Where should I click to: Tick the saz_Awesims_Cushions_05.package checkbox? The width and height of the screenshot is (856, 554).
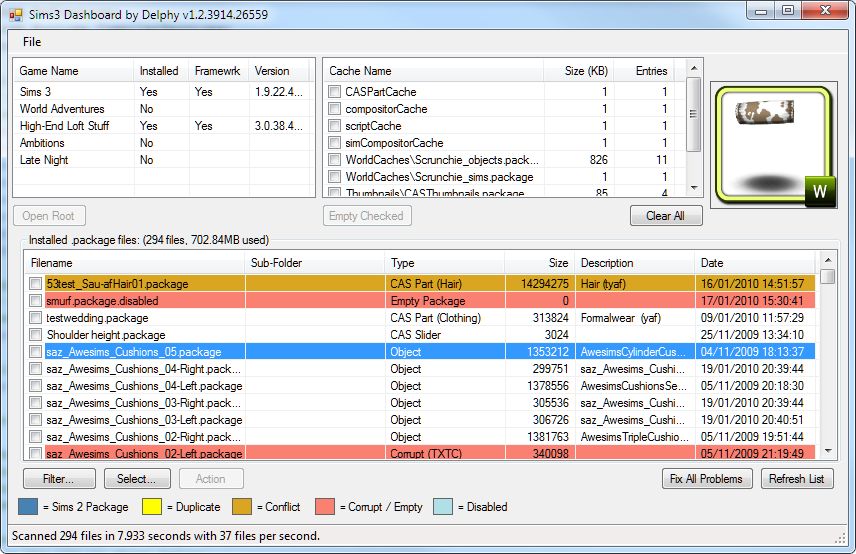tap(35, 352)
